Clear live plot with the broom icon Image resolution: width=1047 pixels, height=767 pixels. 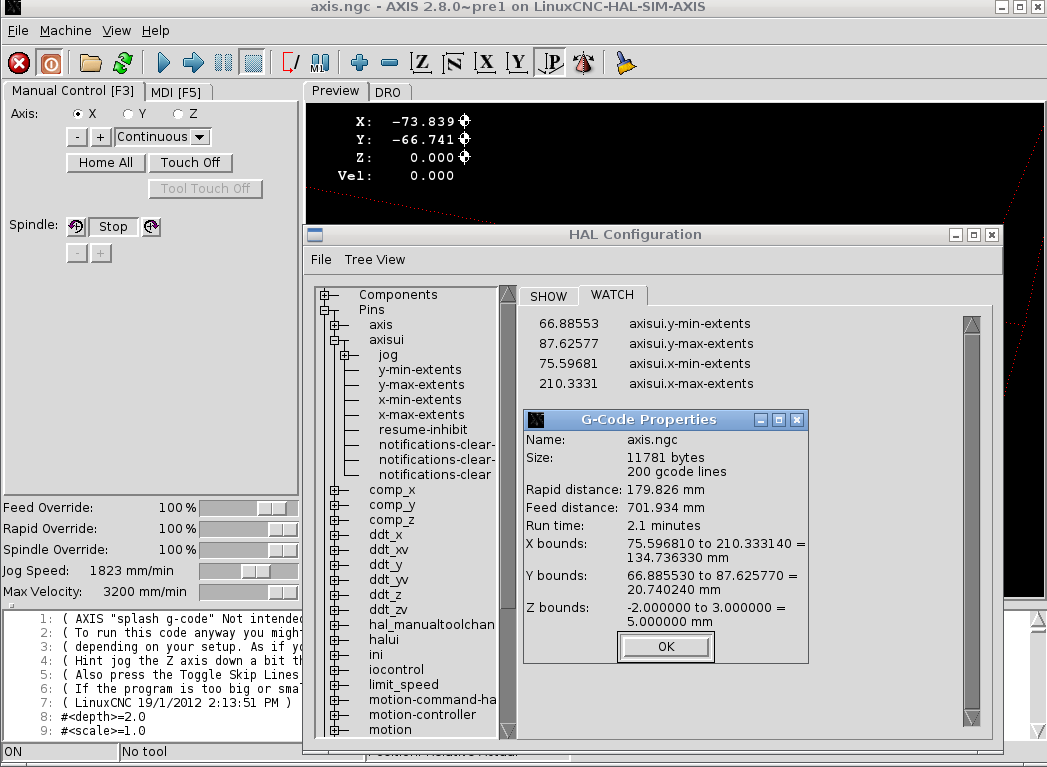[625, 63]
